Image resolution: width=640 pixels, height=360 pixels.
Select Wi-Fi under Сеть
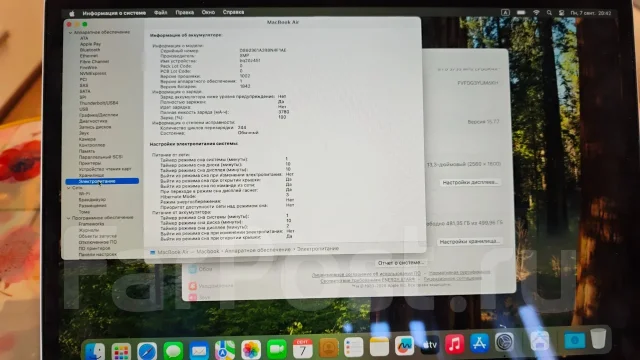pyautogui.click(x=84, y=194)
